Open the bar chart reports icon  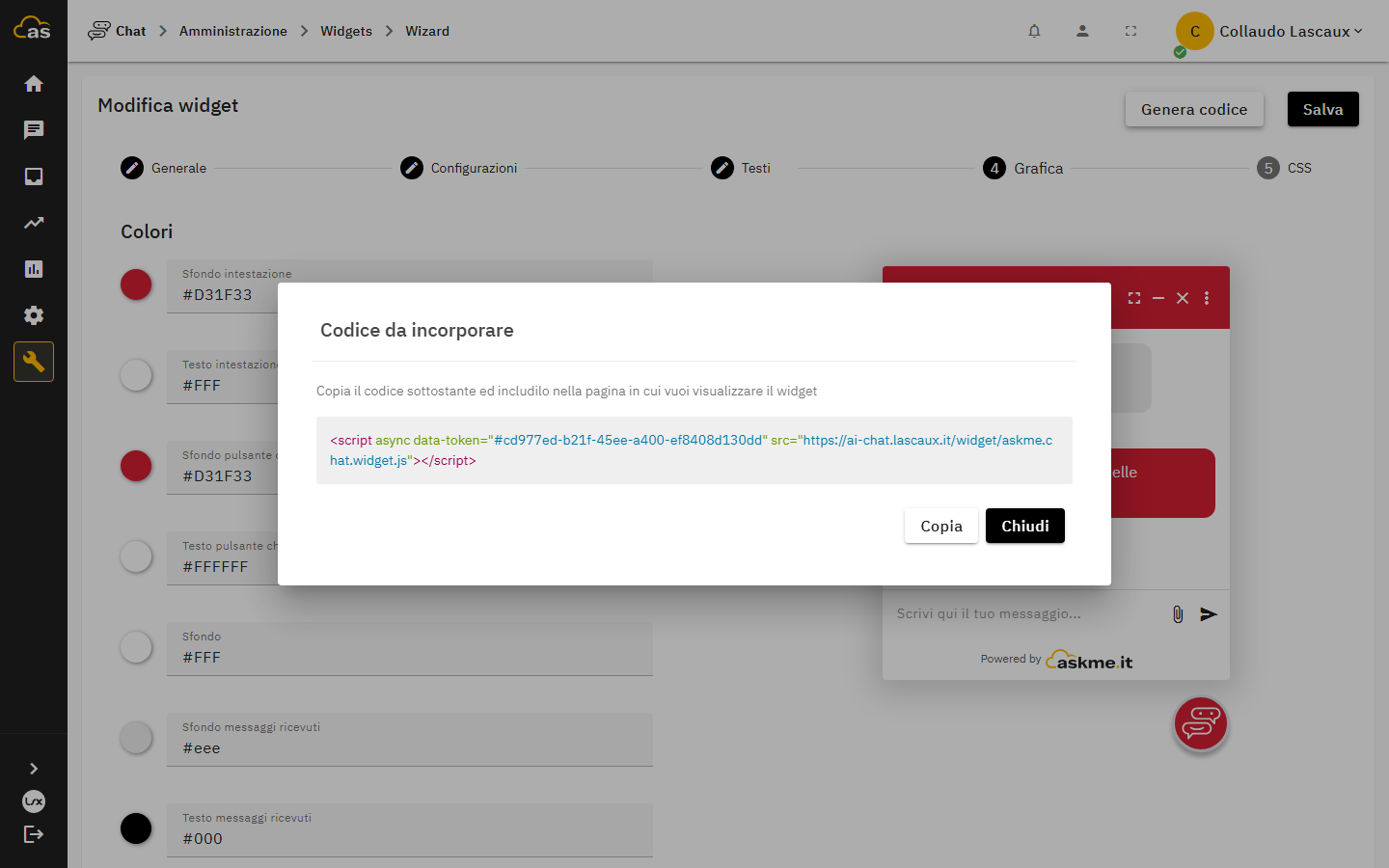pos(34,269)
